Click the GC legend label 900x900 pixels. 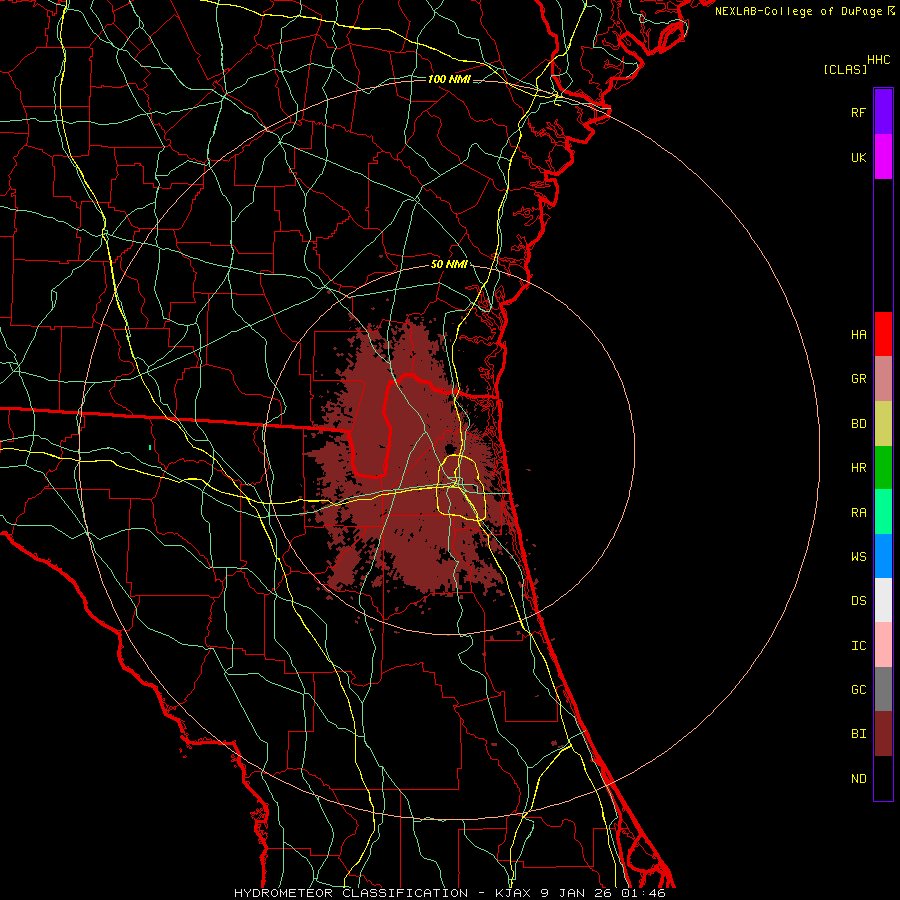coord(858,690)
